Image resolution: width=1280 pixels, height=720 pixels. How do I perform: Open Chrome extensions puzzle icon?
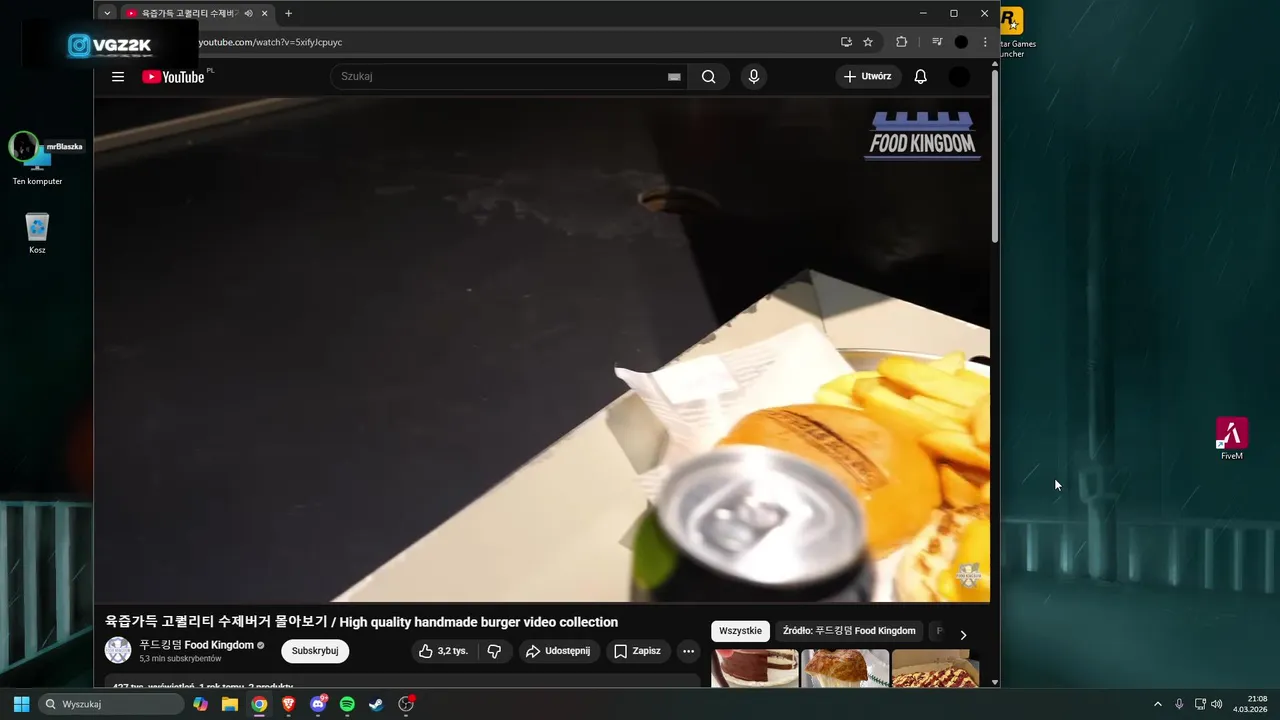coord(901,42)
